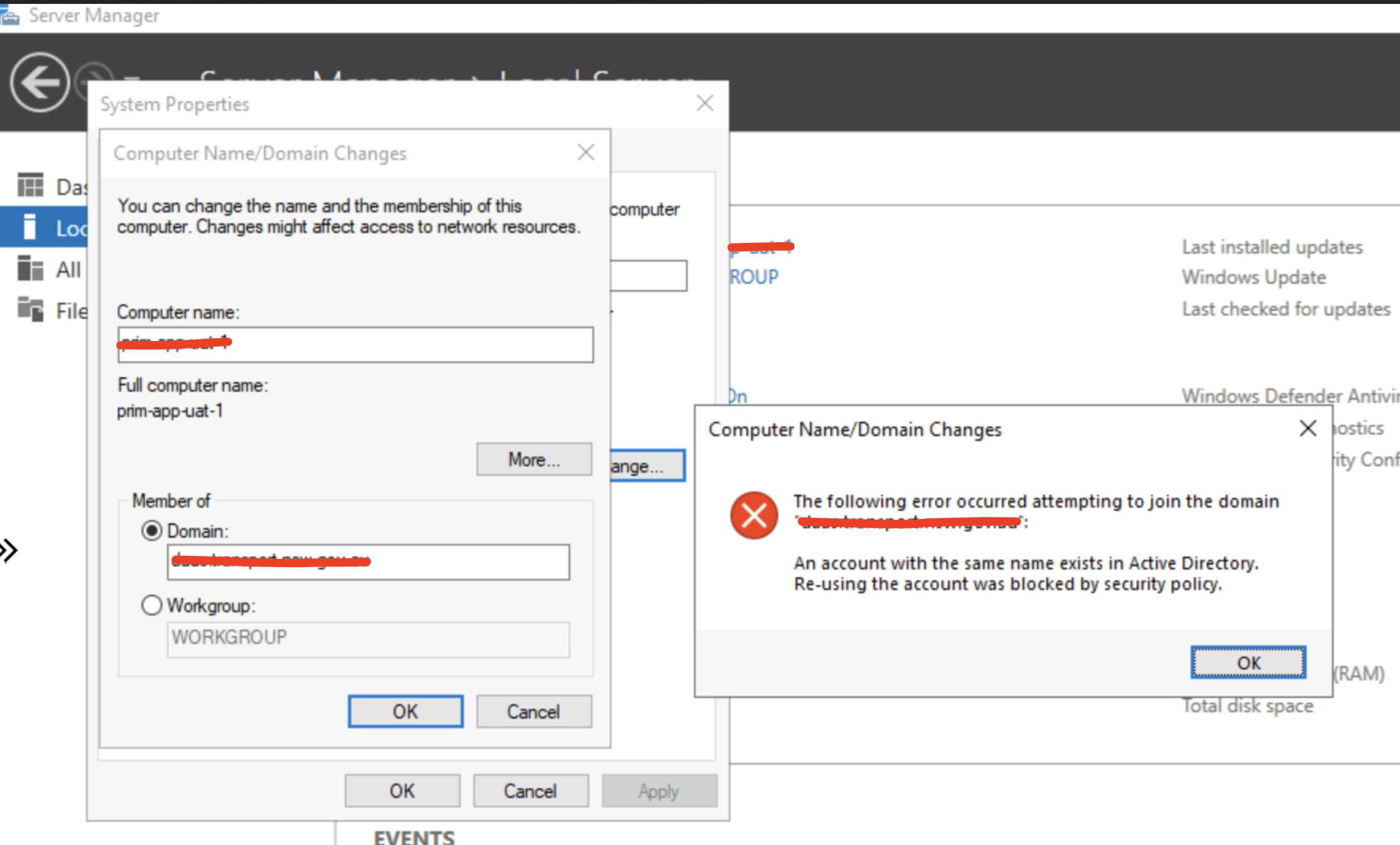Click the Change... button in System Properties
This screenshot has width=1400, height=845.
click(x=647, y=466)
